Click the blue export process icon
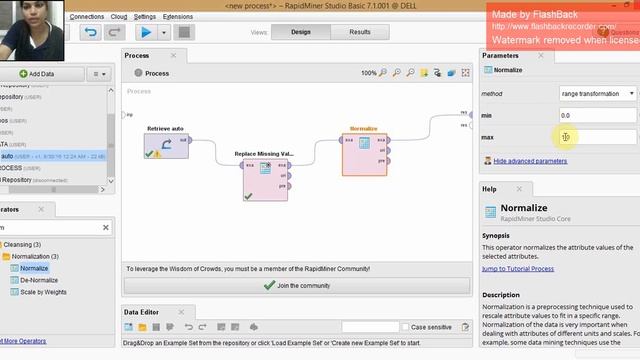 [451, 73]
